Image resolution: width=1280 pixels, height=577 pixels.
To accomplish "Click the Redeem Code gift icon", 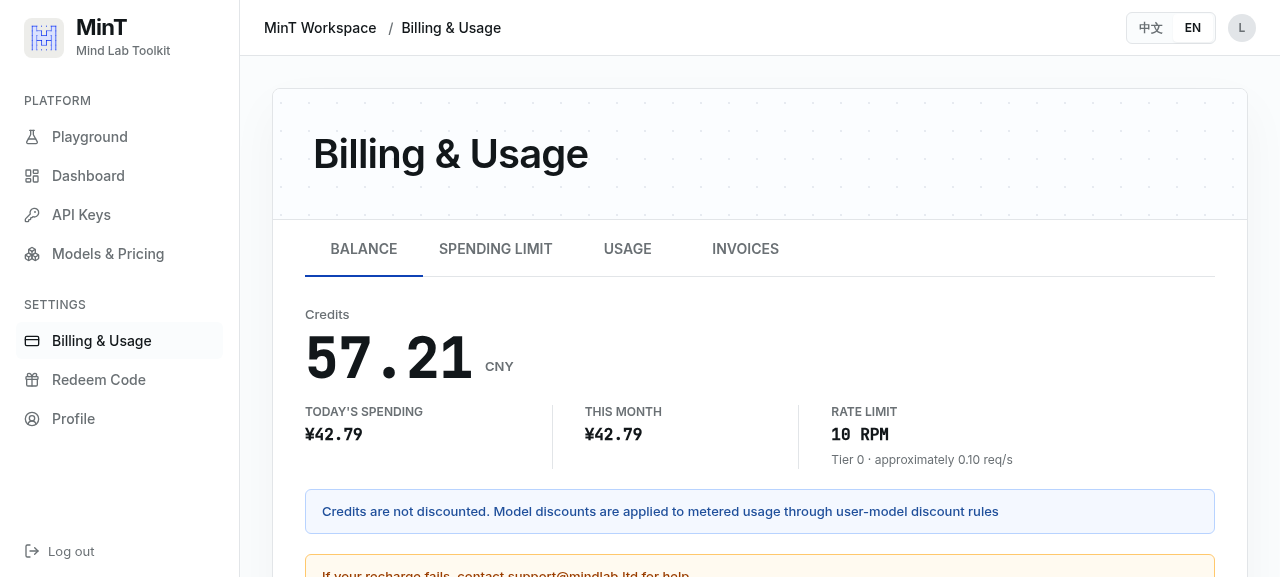I will pos(32,380).
